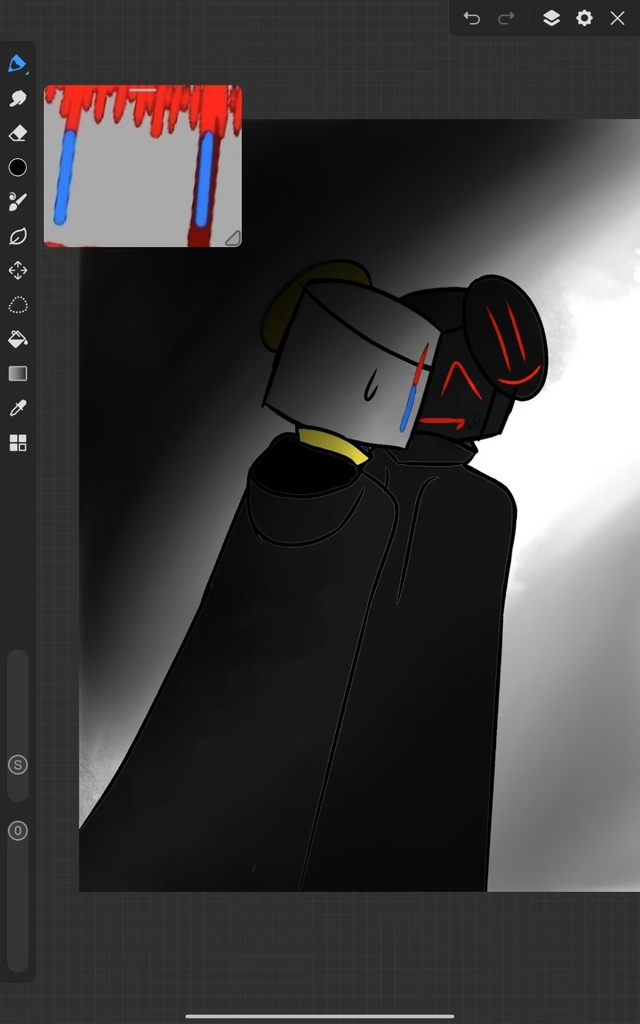Select the Smudge blend tool
This screenshot has height=1024, width=640.
click(x=17, y=98)
